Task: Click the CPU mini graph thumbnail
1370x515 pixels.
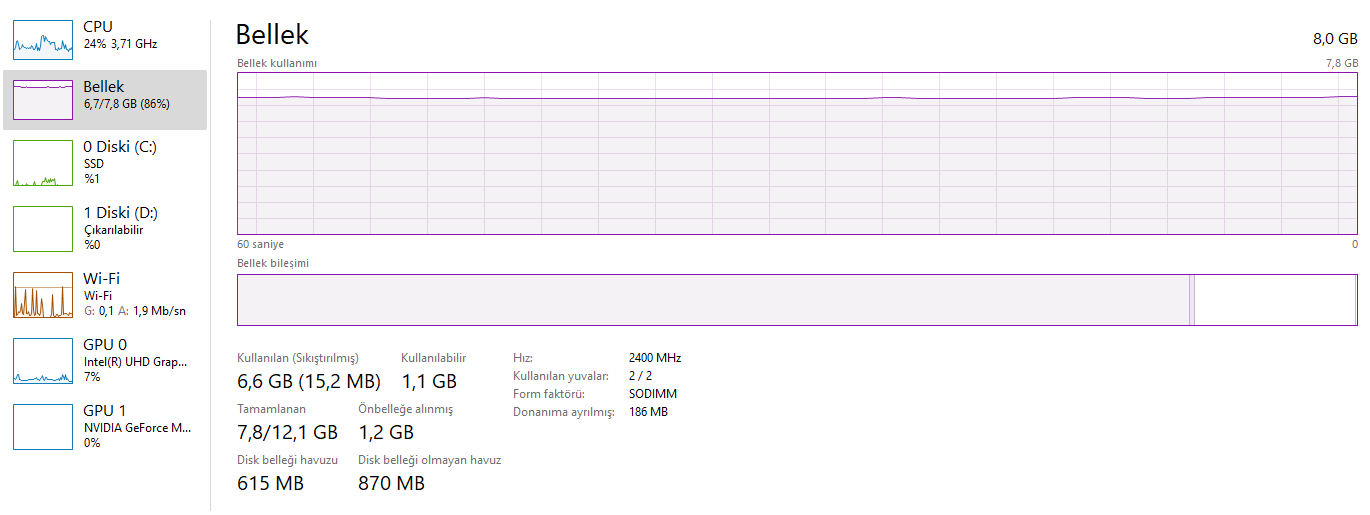Action: coord(43,36)
